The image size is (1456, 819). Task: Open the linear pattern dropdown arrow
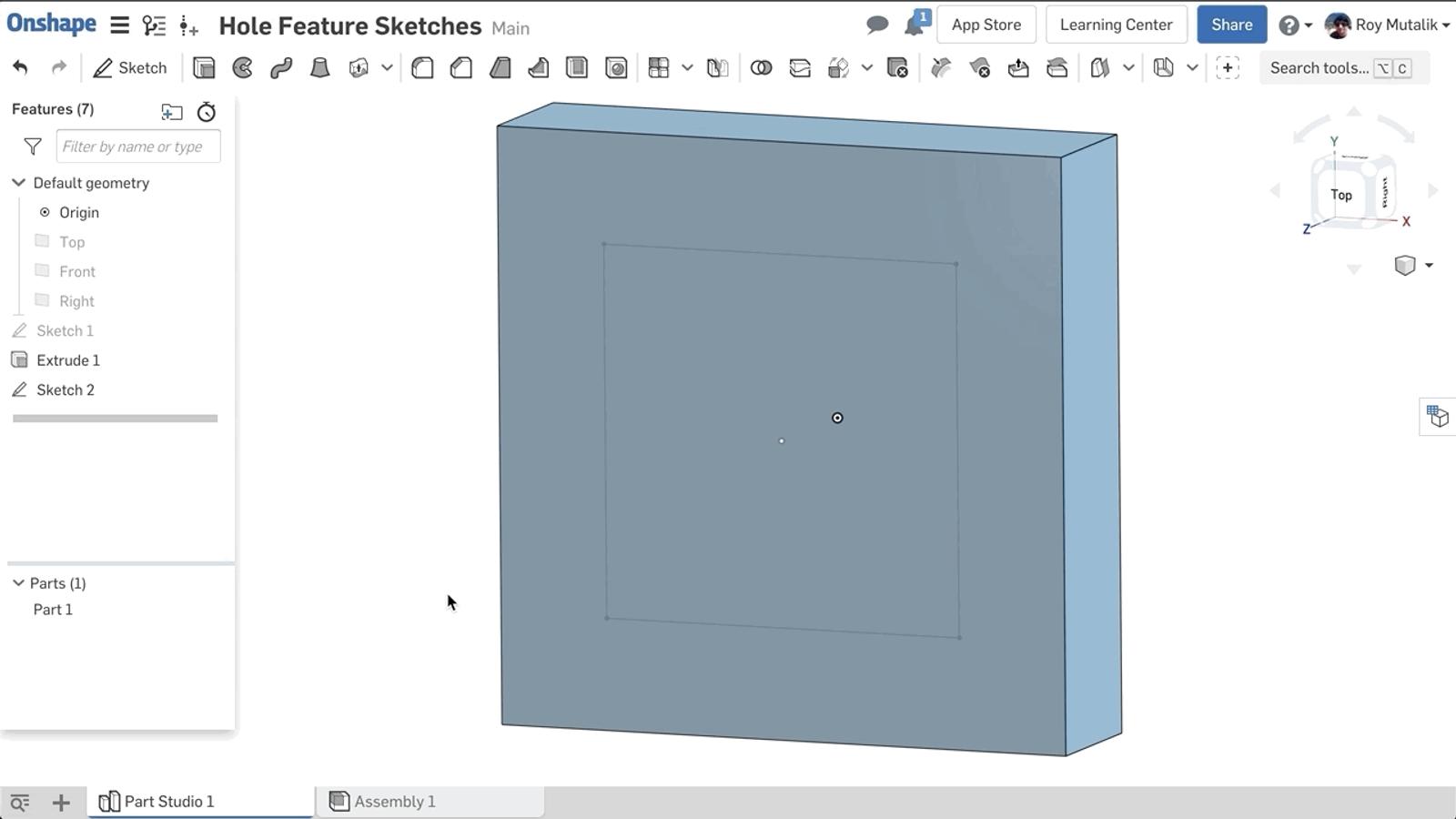[687, 68]
